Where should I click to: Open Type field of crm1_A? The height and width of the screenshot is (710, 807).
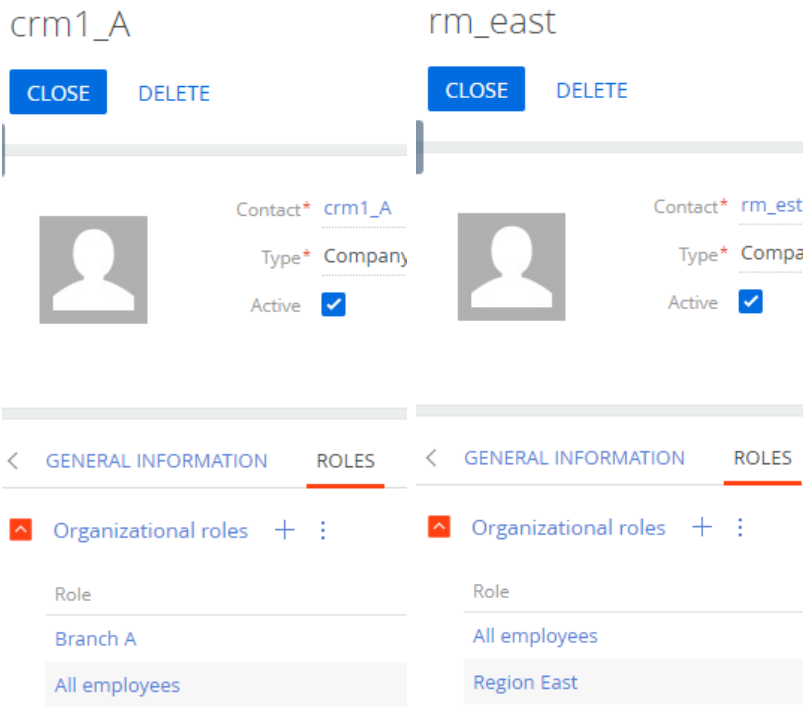pyautogui.click(x=364, y=256)
